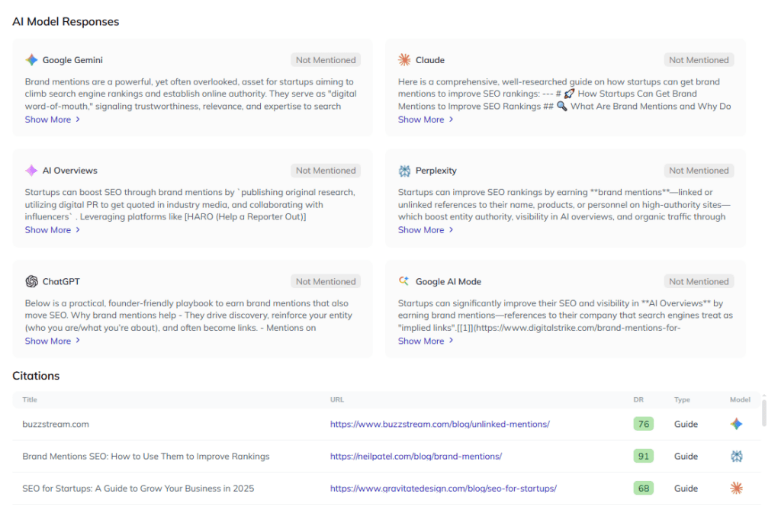Click Claude model icon in gravitatedesign citation row
The height and width of the screenshot is (514, 777).
pos(736,488)
